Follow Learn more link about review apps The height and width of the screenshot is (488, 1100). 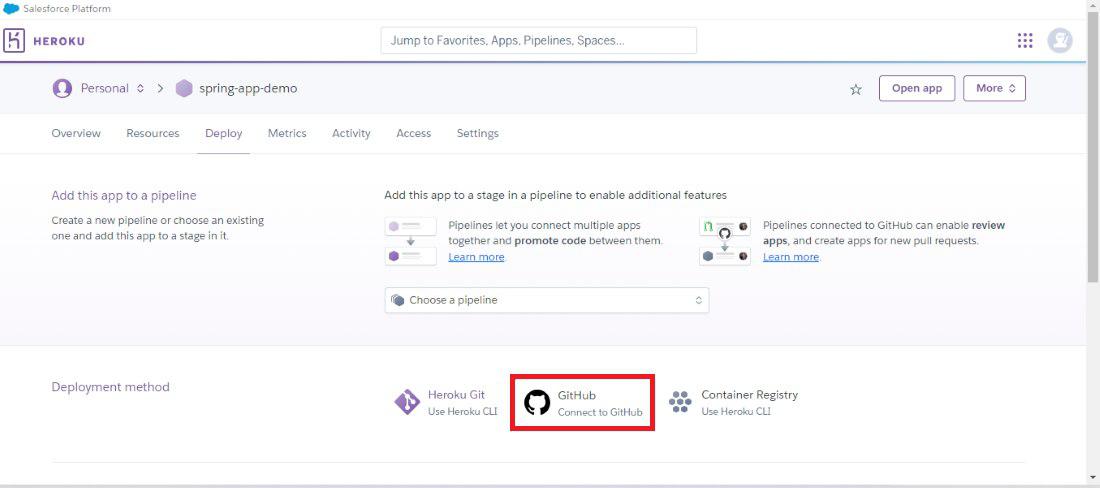[x=791, y=257]
